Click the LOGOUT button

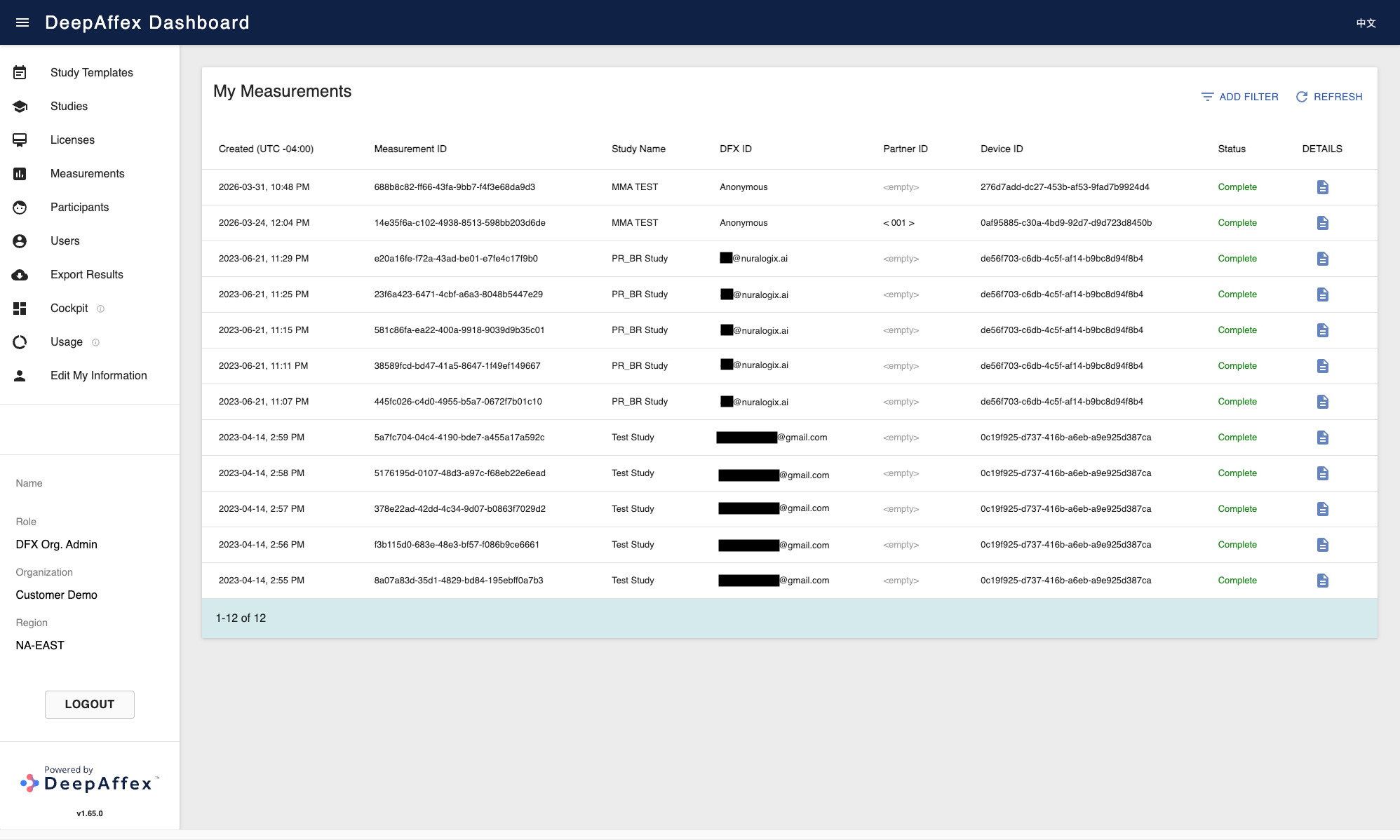pos(90,704)
